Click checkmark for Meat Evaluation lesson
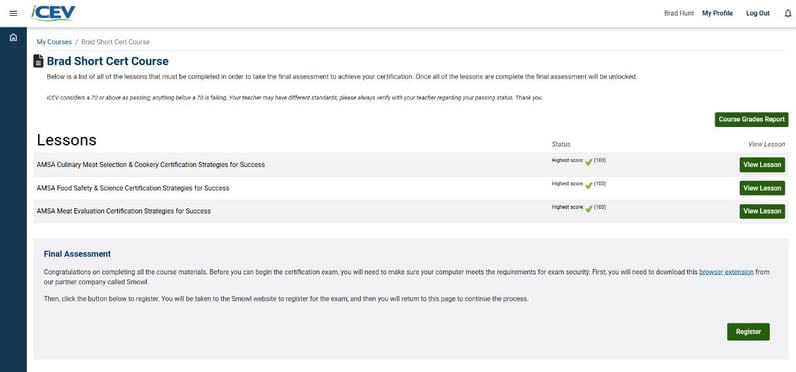Image resolution: width=796 pixels, height=372 pixels. coord(589,209)
